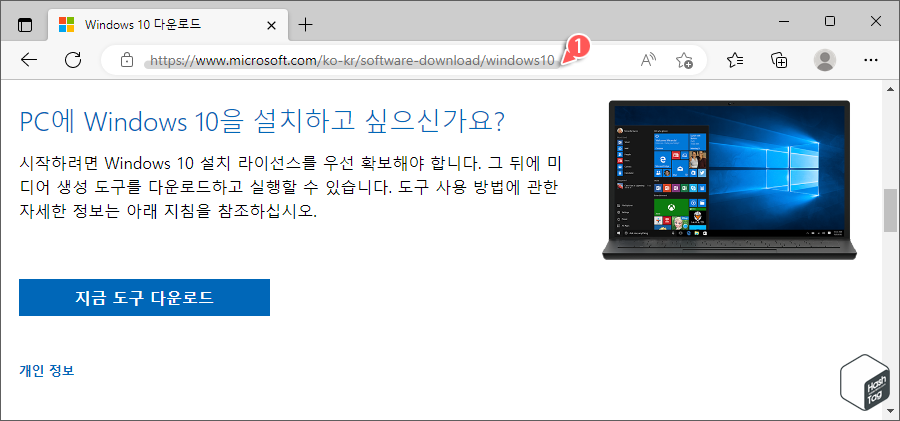Click the vertical scrollbar thumb

(890, 210)
